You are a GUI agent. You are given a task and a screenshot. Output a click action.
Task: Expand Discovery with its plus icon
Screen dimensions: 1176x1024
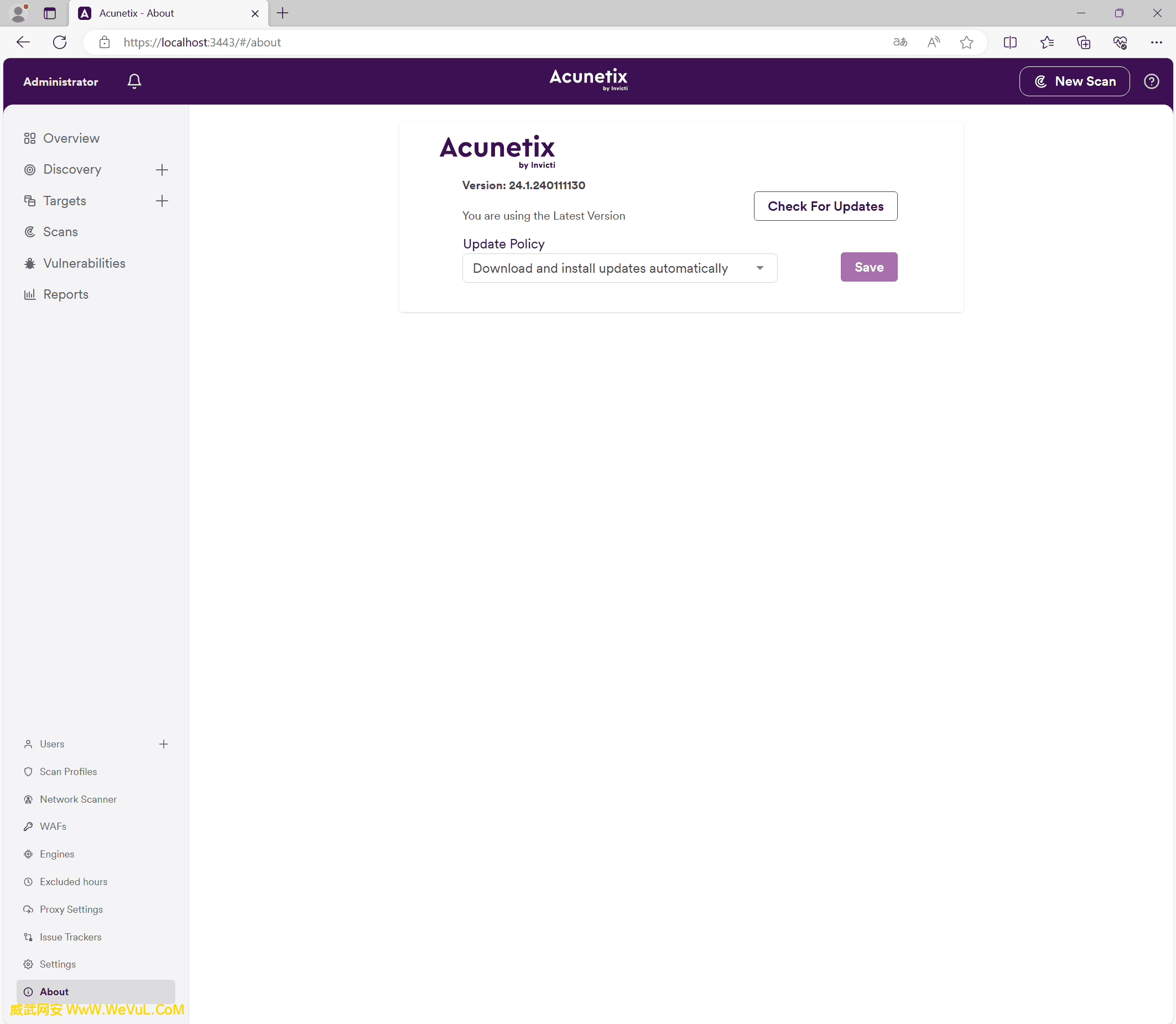(162, 170)
